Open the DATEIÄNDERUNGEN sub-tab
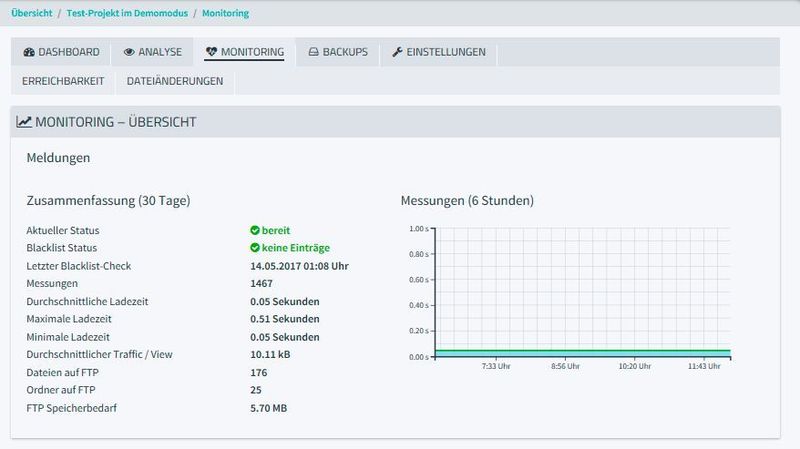The height and width of the screenshot is (449, 800). [175, 81]
